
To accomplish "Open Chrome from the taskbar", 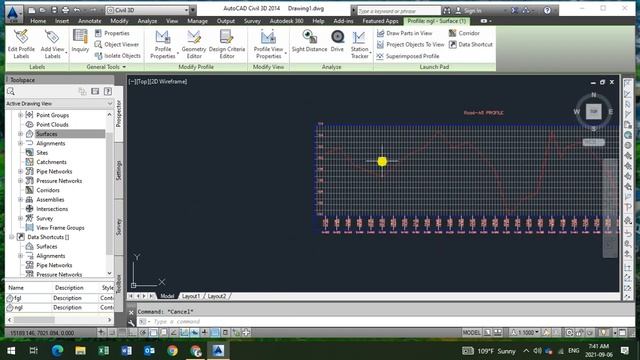I will [x=172, y=350].
